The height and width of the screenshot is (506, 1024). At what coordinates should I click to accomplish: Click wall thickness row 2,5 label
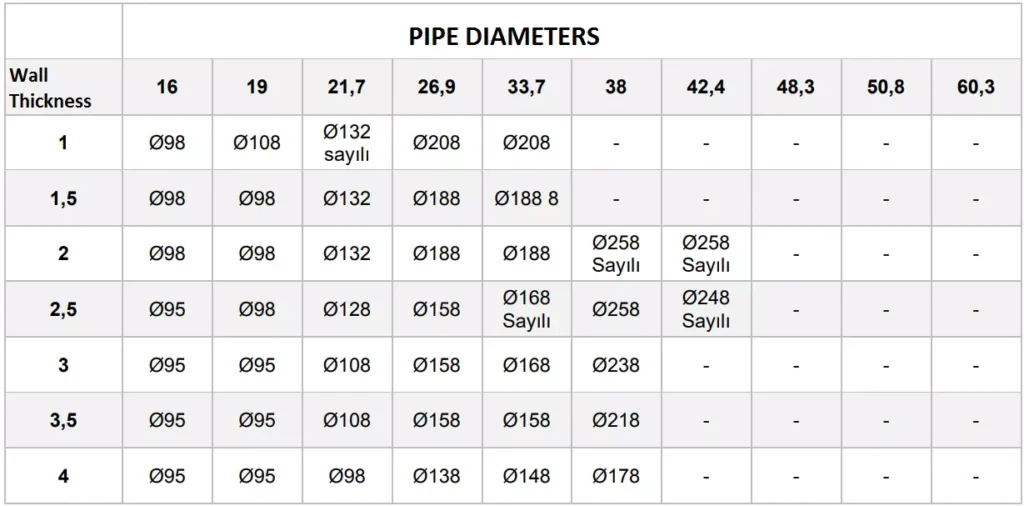click(63, 309)
